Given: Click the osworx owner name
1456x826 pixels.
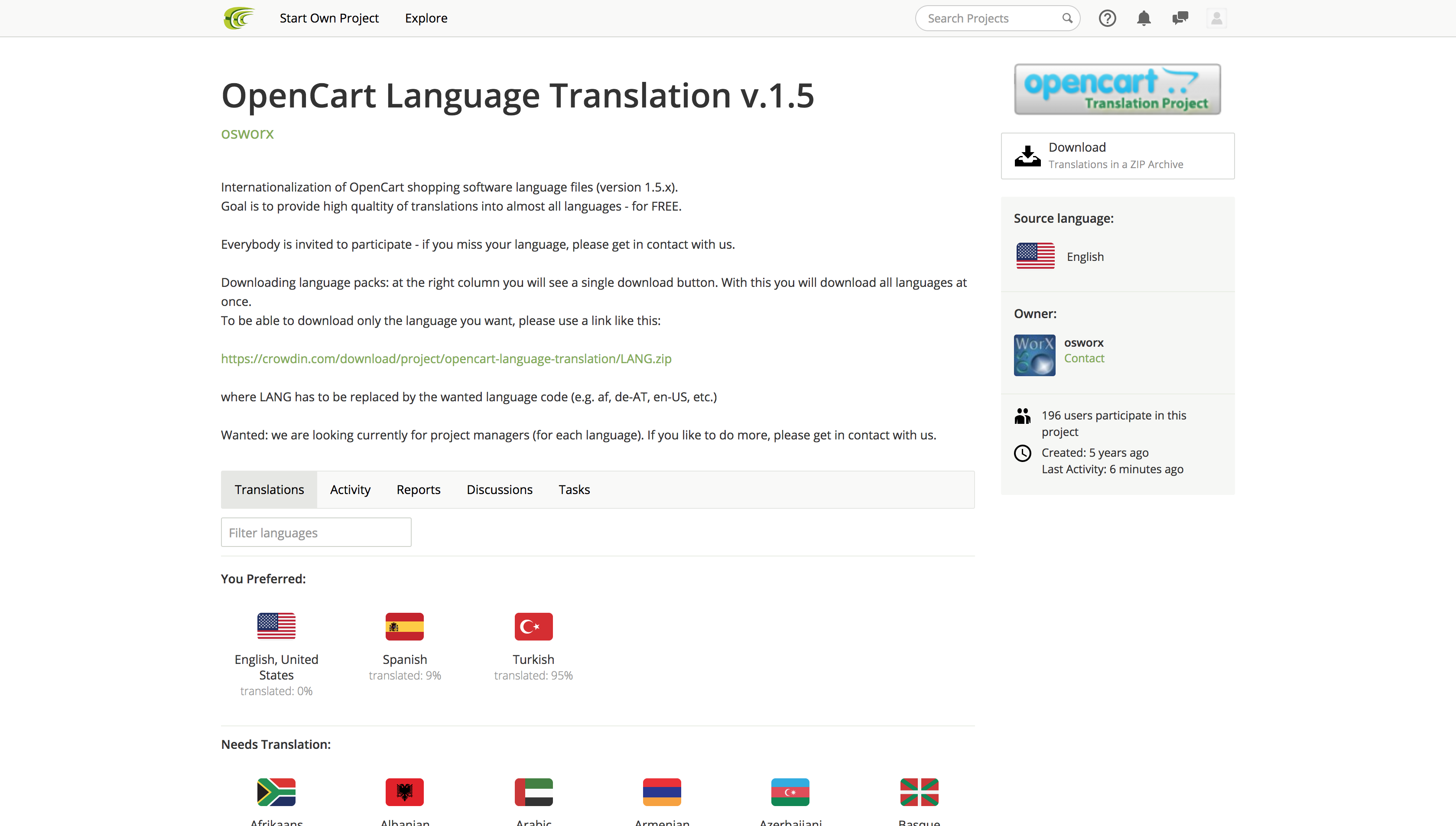Looking at the screenshot, I should click(x=1083, y=343).
